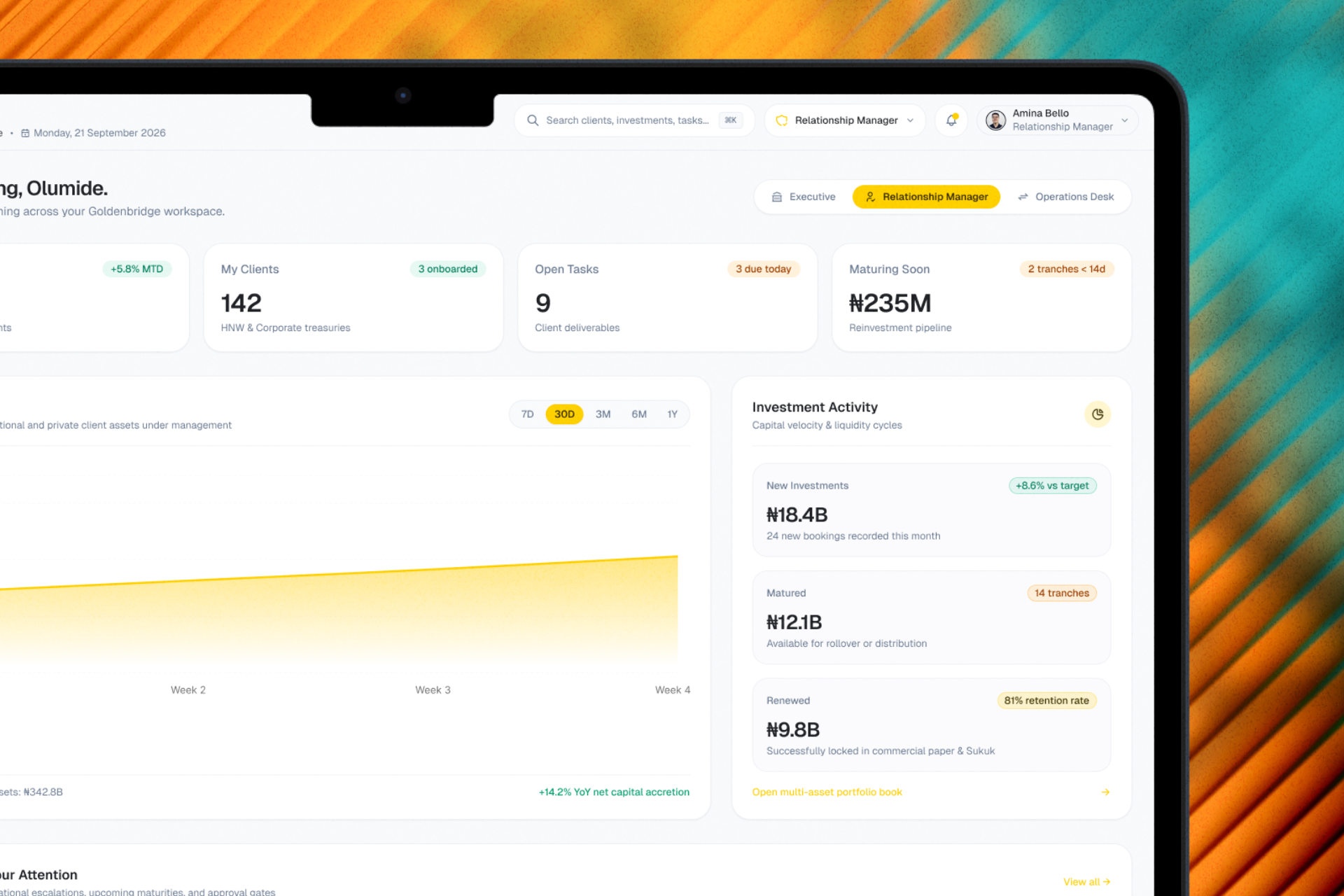This screenshot has width=1344, height=896.
Task: Open the Amina Bello account menu chevron
Action: tap(1125, 120)
